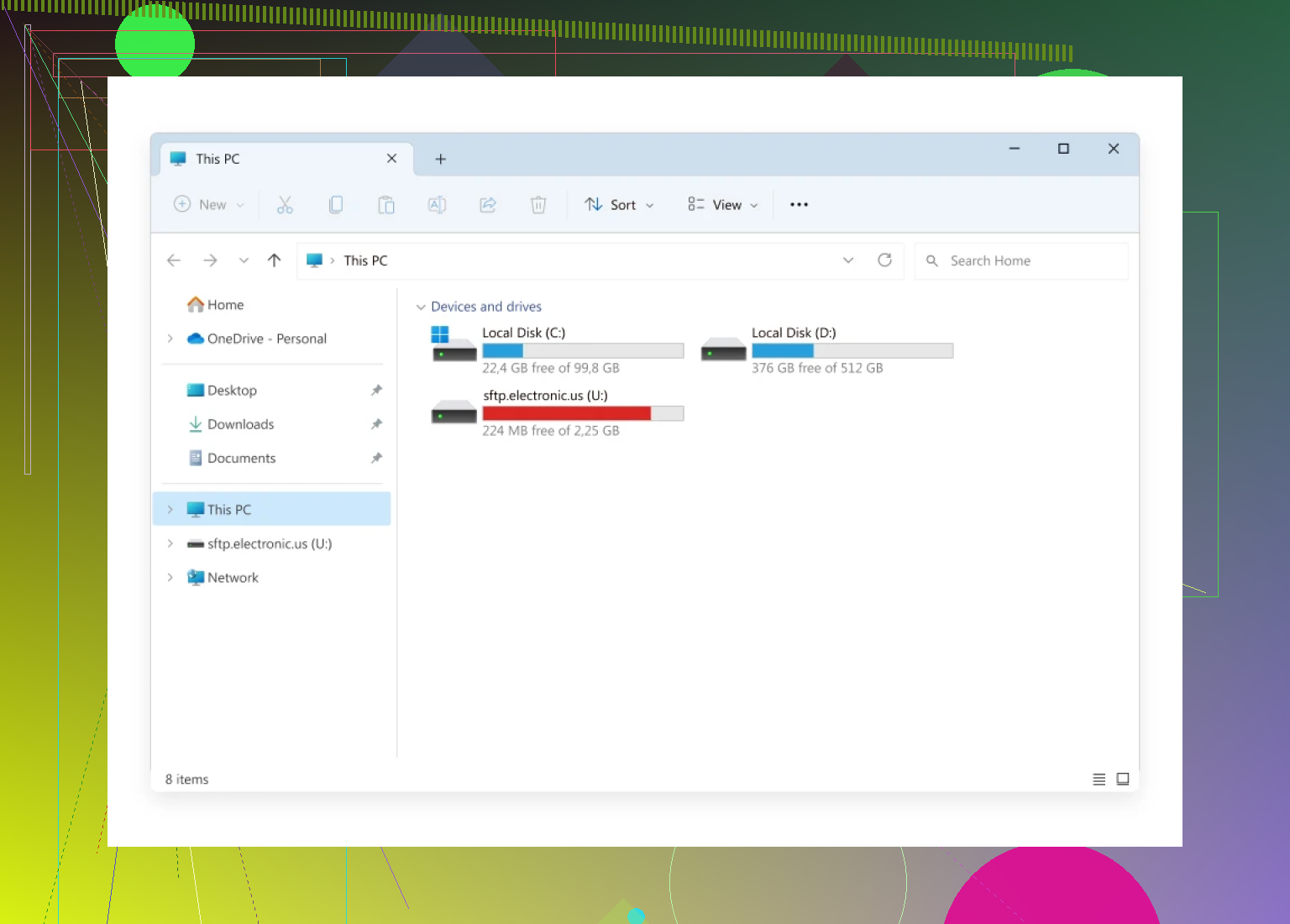Add a new tab

click(x=440, y=159)
